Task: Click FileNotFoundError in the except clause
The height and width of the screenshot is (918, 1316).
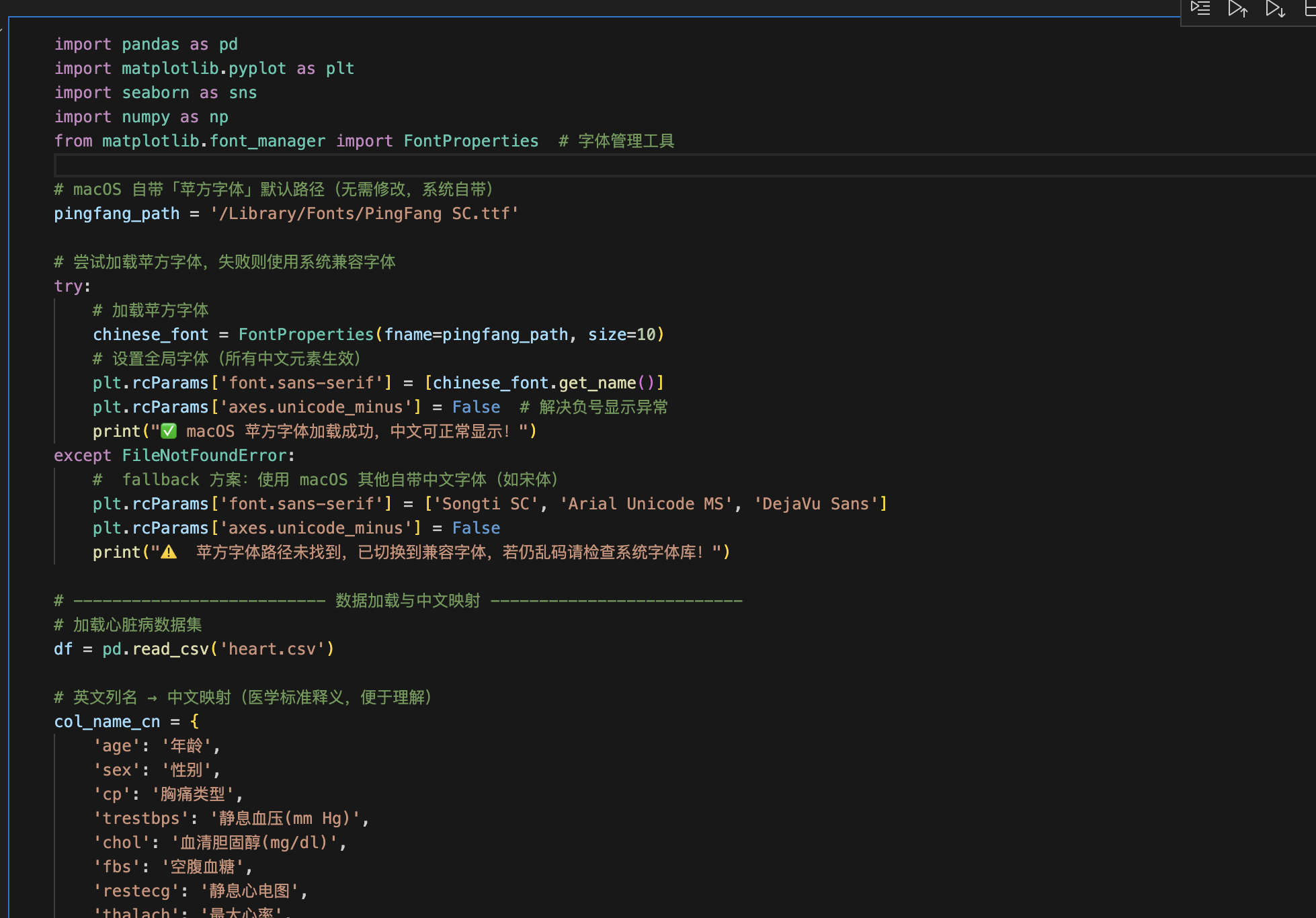Action: 204,456
